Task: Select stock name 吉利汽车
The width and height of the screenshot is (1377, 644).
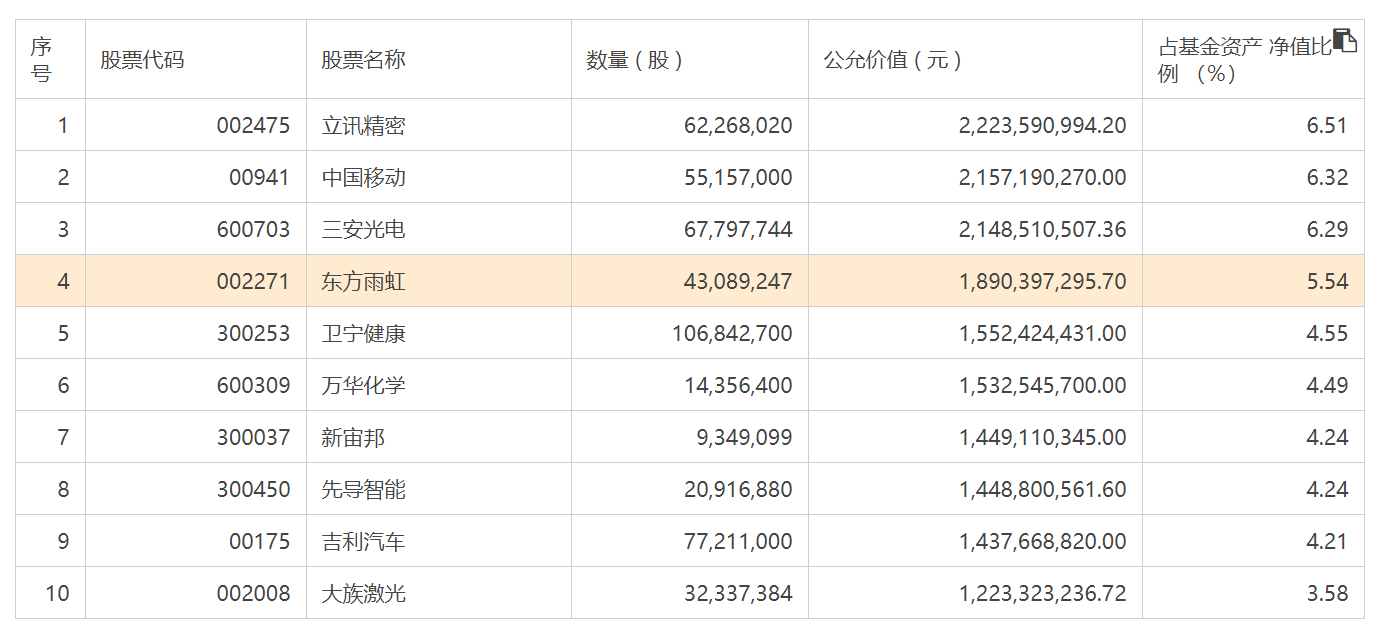Action: (363, 542)
